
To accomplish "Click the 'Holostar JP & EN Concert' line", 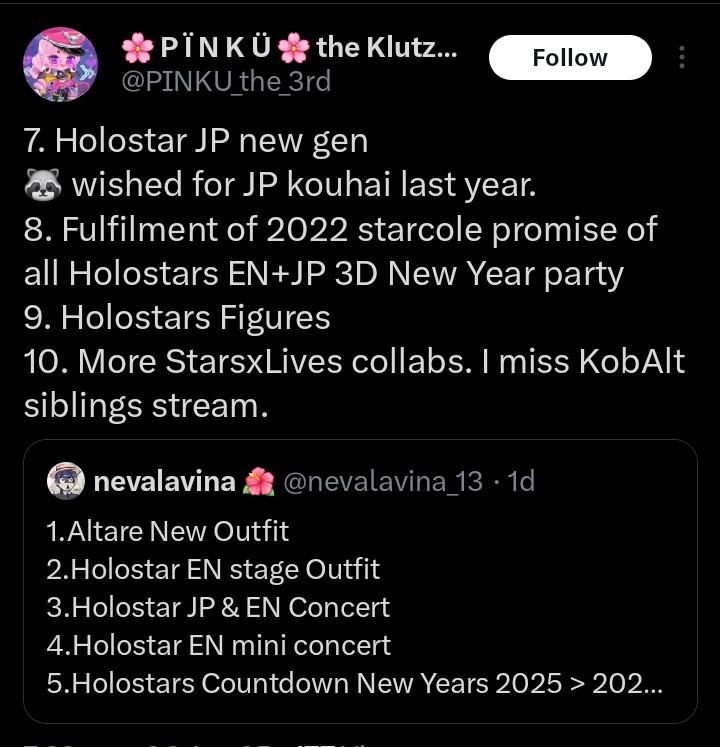I will pyautogui.click(x=218, y=607).
